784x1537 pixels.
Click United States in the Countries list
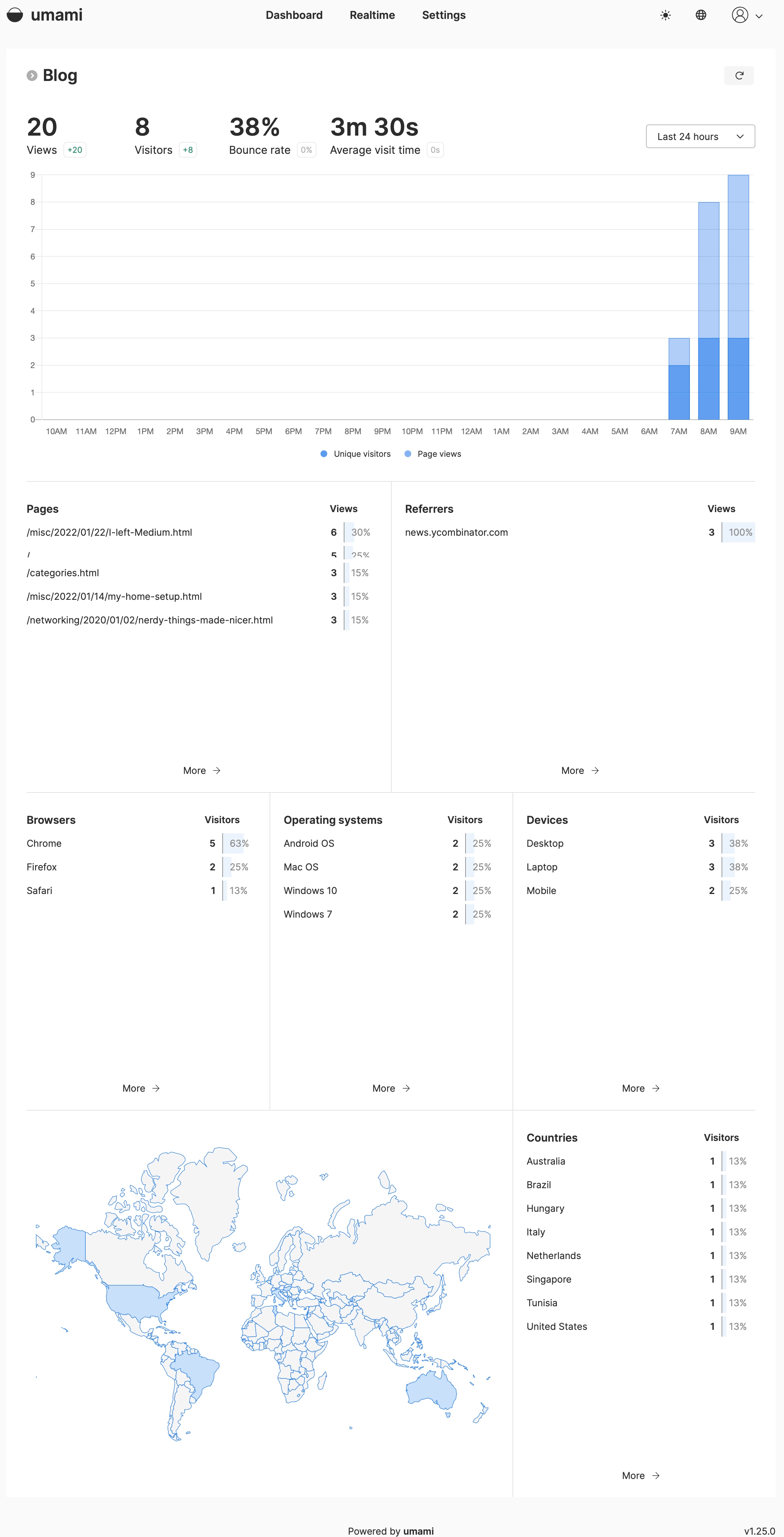click(641, 1326)
